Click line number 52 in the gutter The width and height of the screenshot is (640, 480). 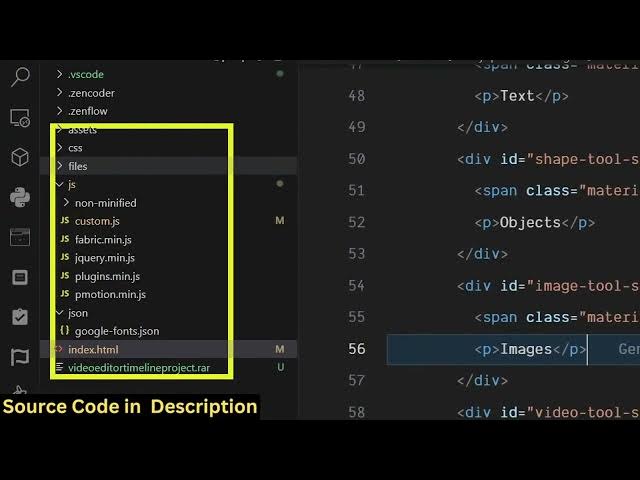(x=356, y=222)
